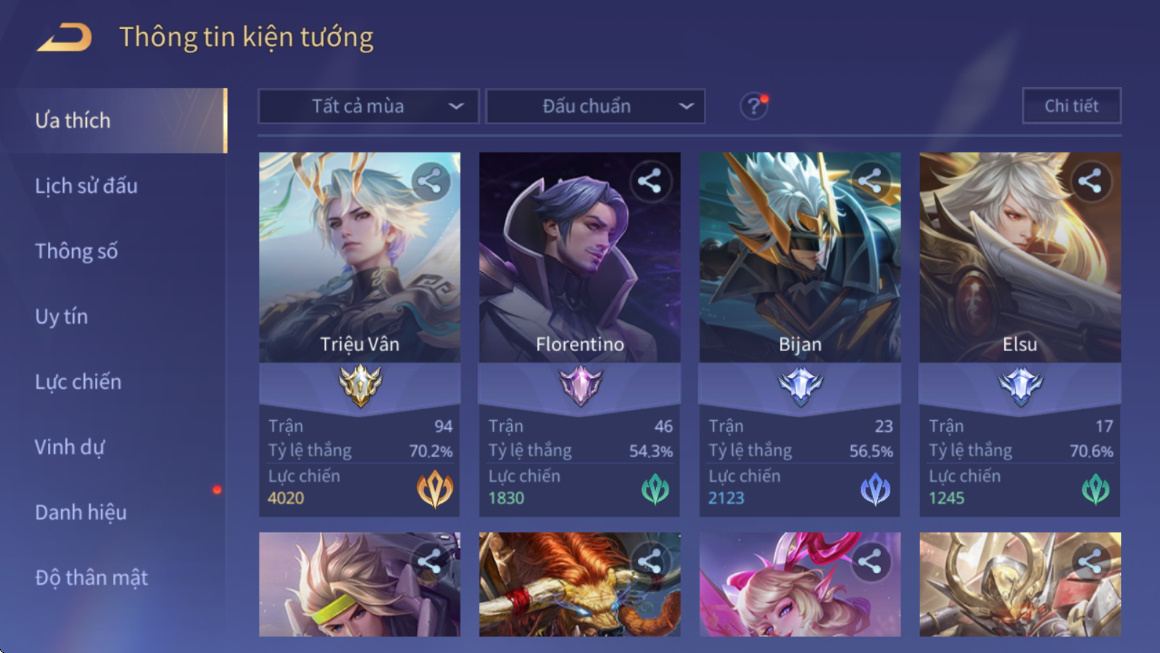Select the Elsu hero portrait

pos(1020,257)
